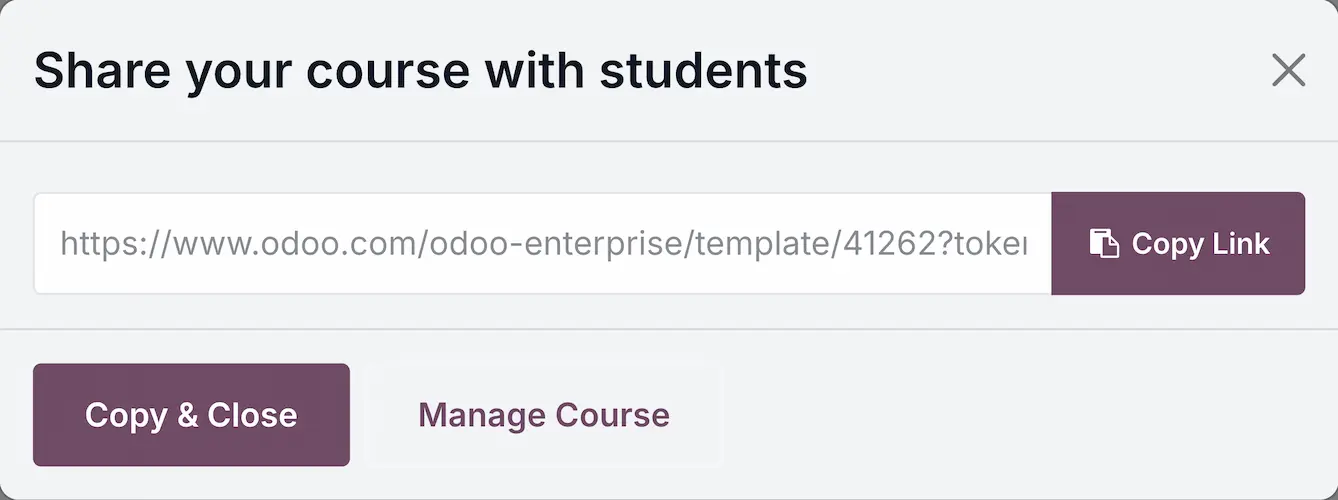1338x500 pixels.
Task: Click the copy document icon
Action: pos(1104,244)
